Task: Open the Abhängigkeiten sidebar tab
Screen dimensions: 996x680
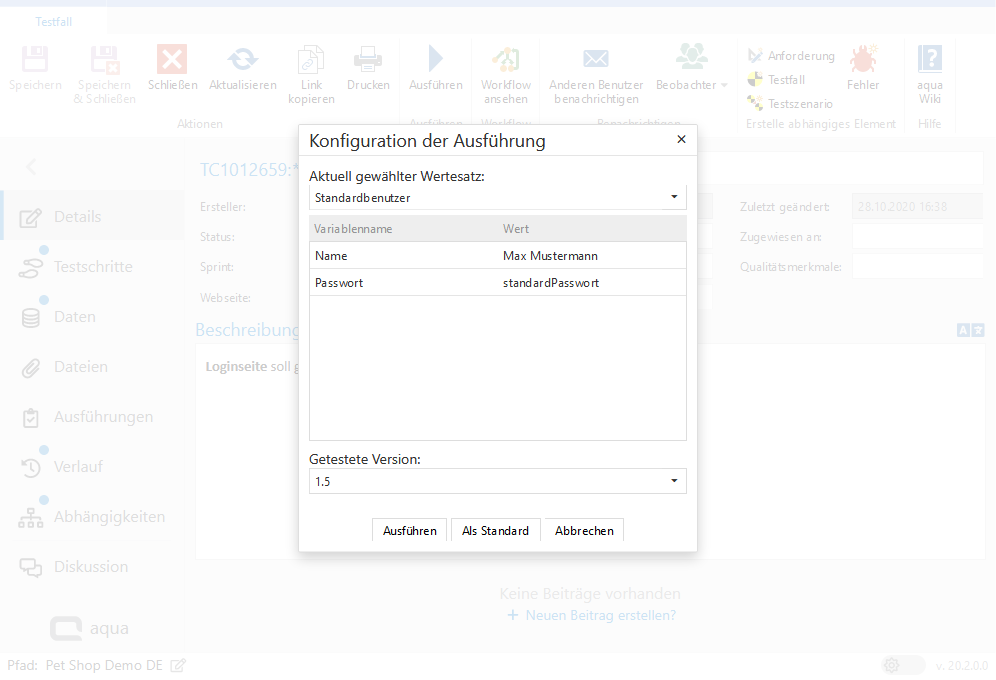Action: [109, 517]
